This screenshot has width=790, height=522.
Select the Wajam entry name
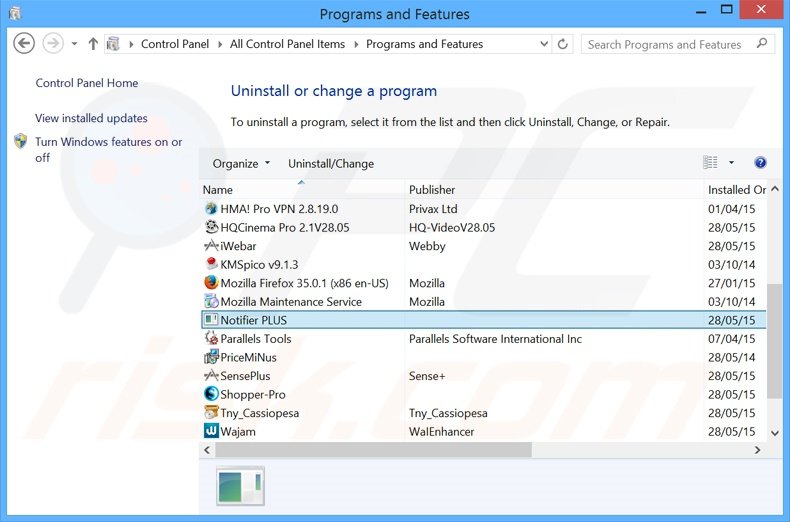(x=238, y=432)
